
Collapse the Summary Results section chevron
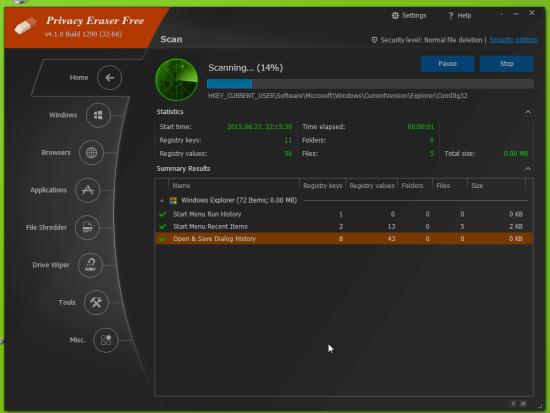[x=528, y=169]
